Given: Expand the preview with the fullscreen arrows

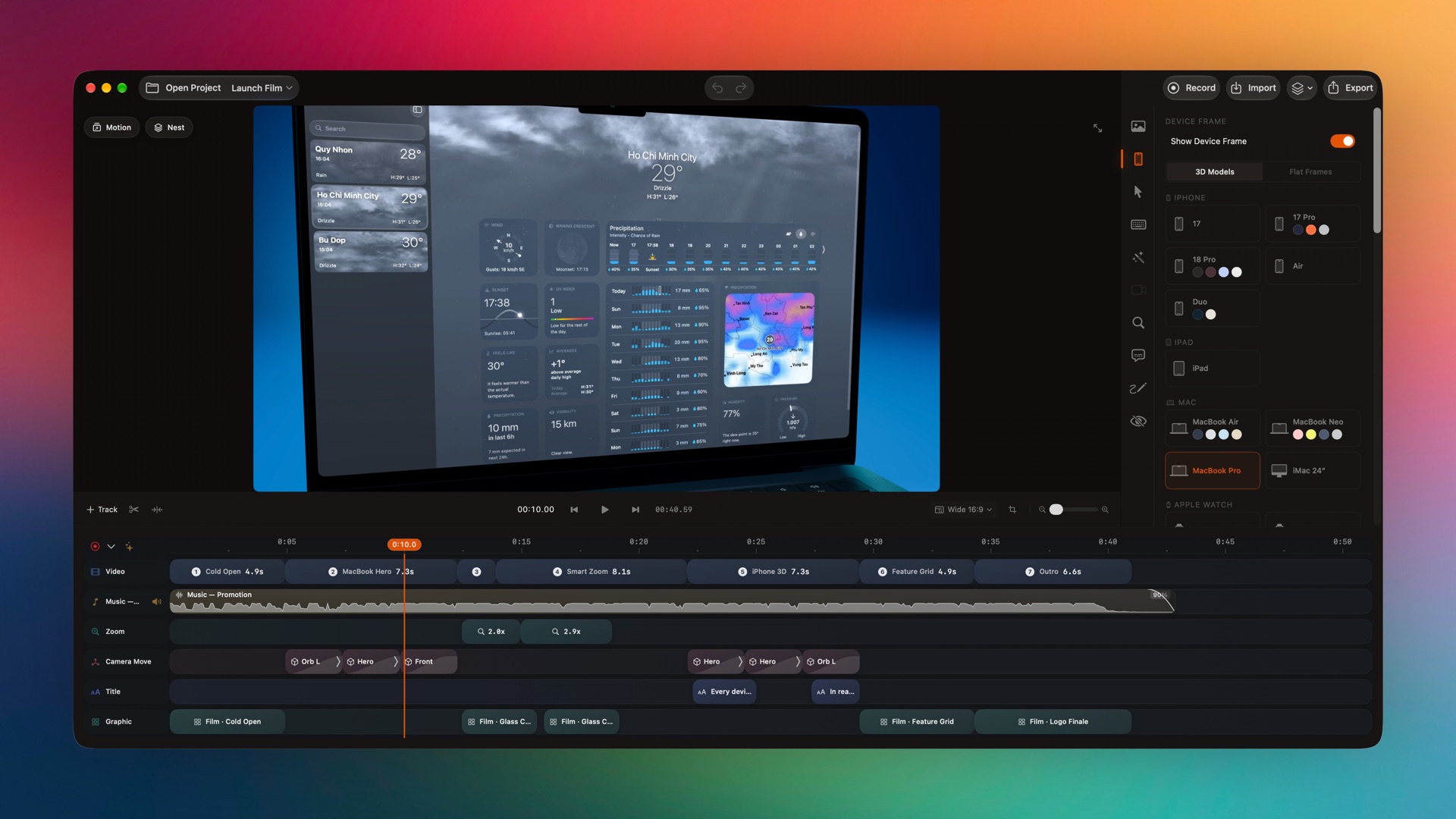Looking at the screenshot, I should [x=1097, y=128].
